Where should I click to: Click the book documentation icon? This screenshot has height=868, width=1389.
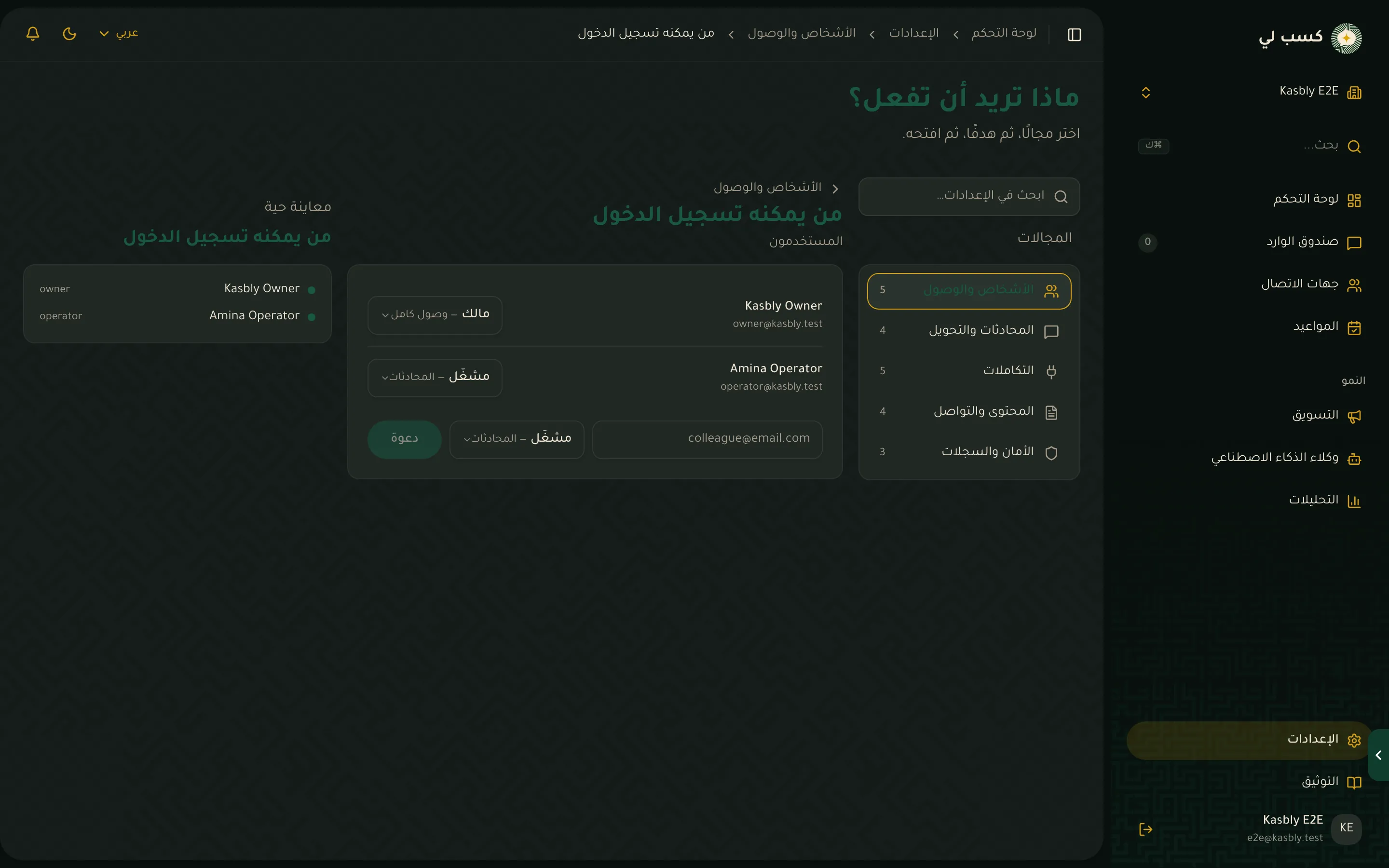coord(1354,783)
